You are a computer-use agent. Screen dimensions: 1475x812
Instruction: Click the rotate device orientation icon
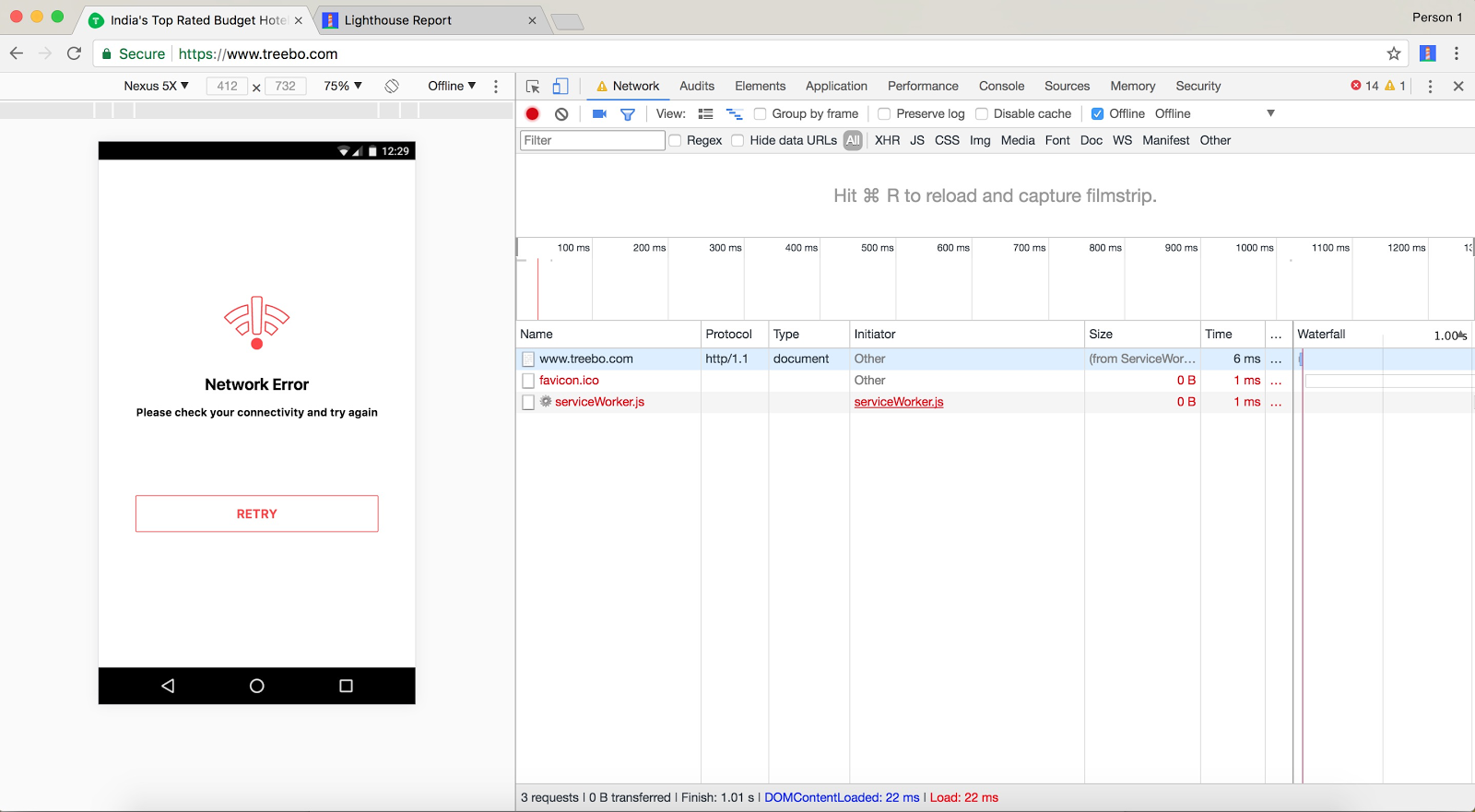[392, 86]
